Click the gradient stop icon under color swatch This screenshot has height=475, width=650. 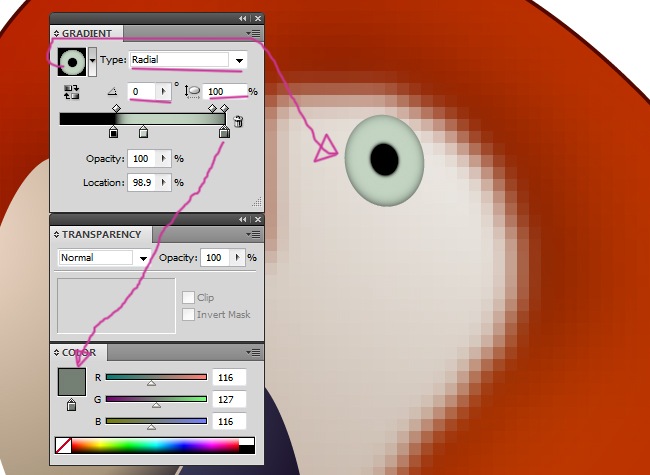tap(71, 405)
